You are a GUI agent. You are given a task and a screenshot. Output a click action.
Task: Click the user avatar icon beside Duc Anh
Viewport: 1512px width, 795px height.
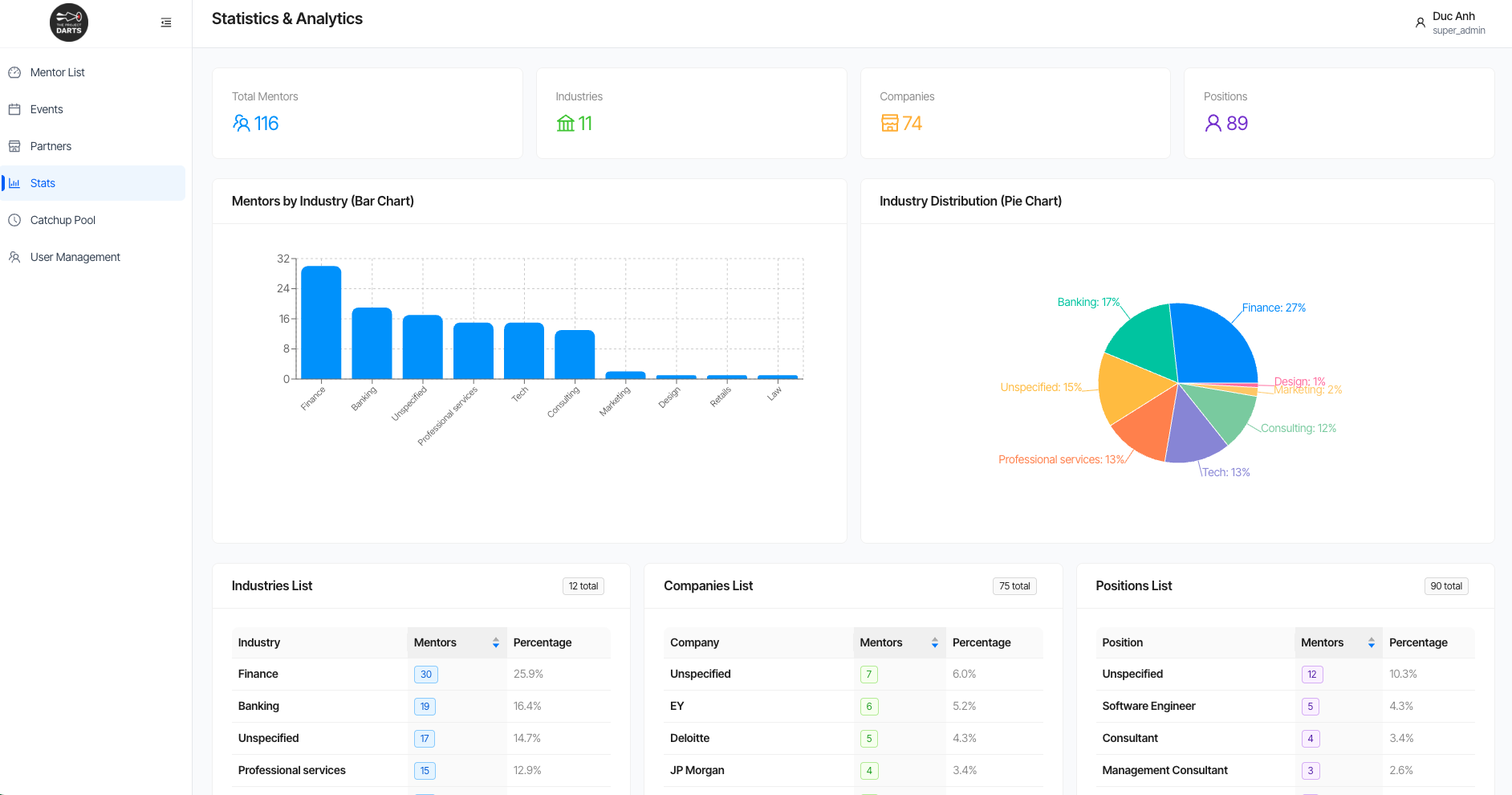click(1420, 23)
